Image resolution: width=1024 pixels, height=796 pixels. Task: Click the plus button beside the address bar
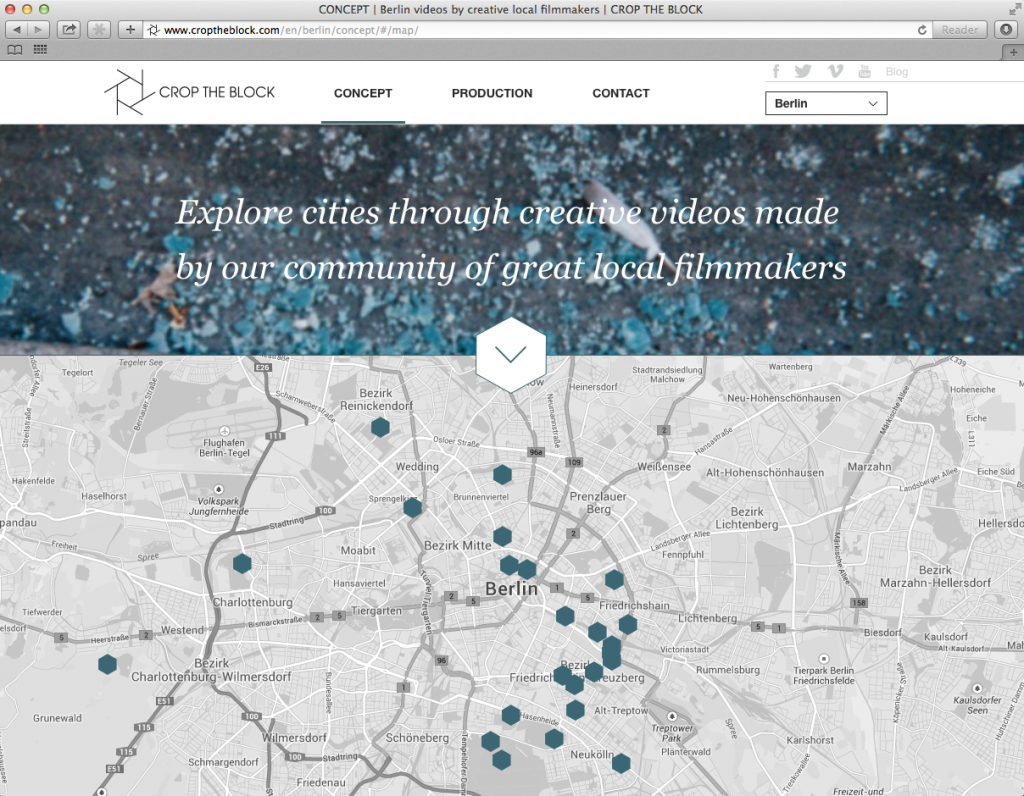point(130,29)
